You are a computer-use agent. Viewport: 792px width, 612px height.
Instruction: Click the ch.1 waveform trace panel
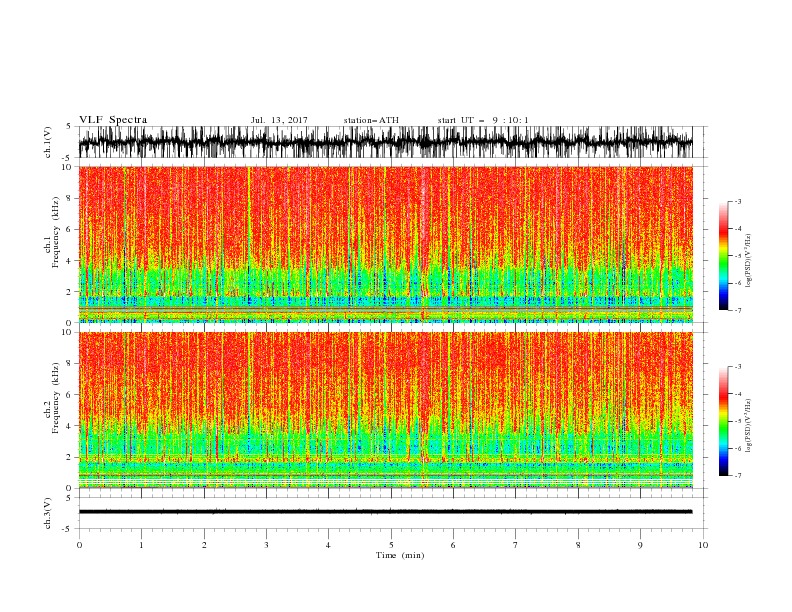pyautogui.click(x=386, y=142)
